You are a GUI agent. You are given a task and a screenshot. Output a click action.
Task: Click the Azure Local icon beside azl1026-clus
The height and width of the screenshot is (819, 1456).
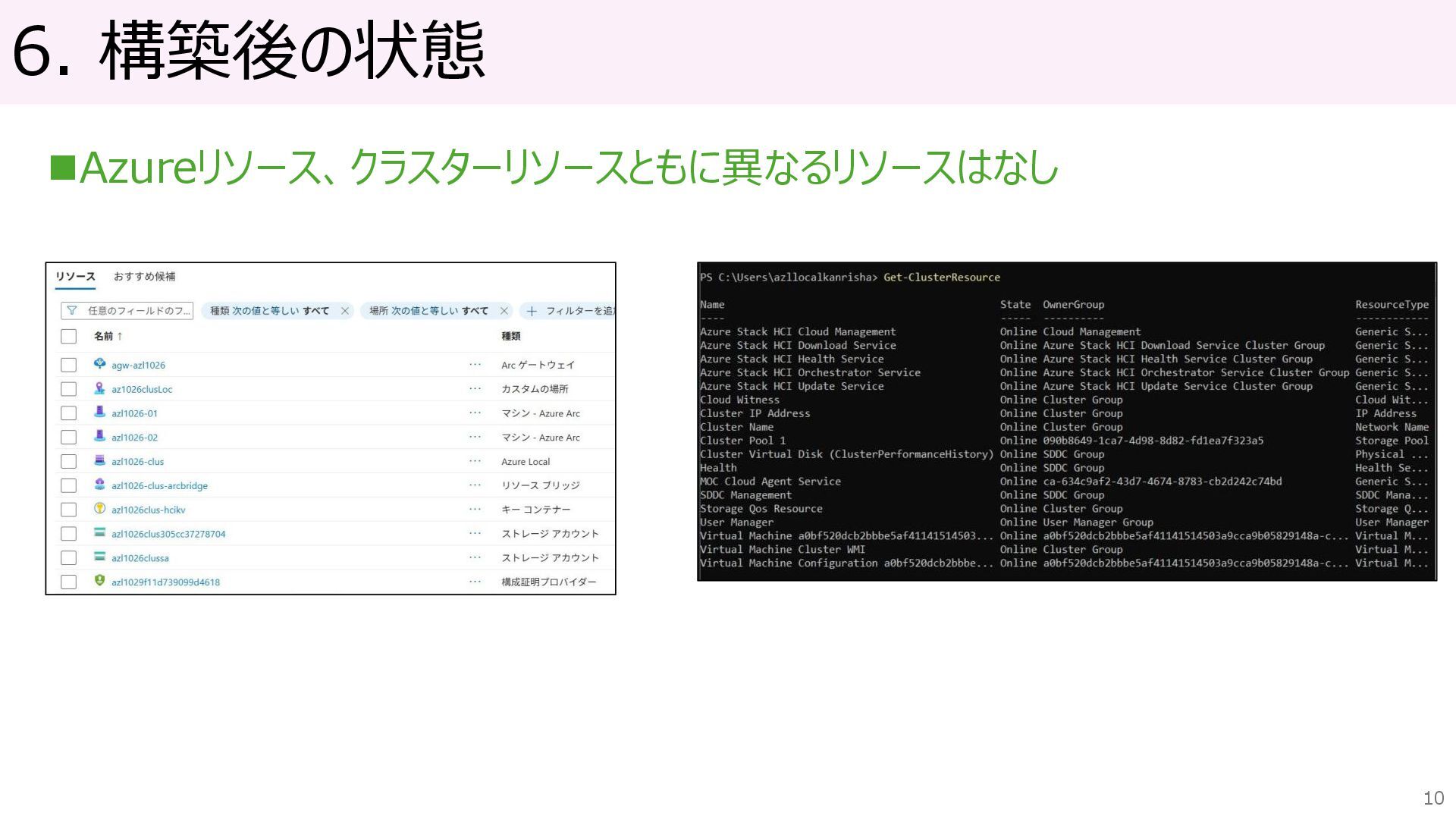pyautogui.click(x=99, y=460)
